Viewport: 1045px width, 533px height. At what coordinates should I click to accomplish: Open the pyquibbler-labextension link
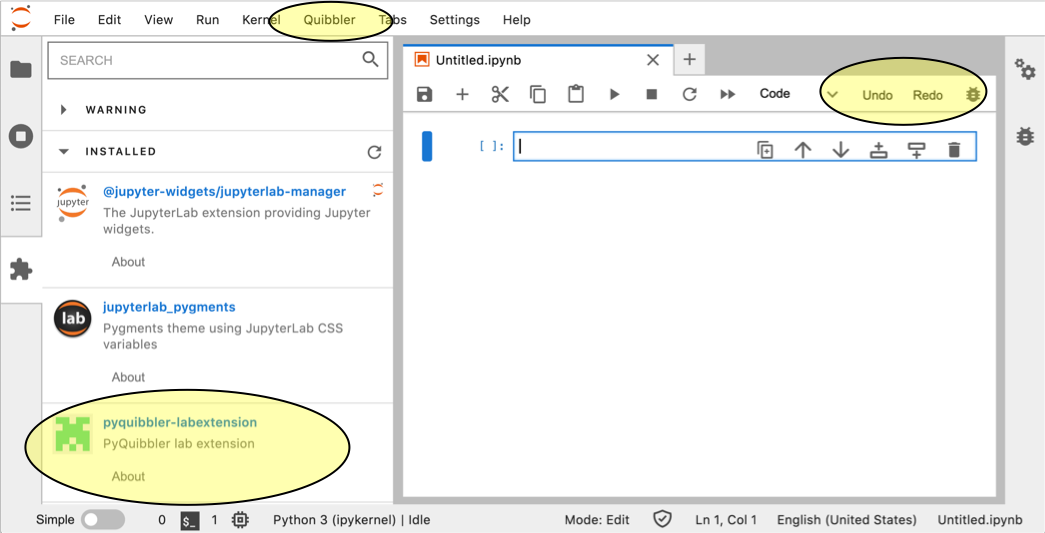pyautogui.click(x=180, y=422)
